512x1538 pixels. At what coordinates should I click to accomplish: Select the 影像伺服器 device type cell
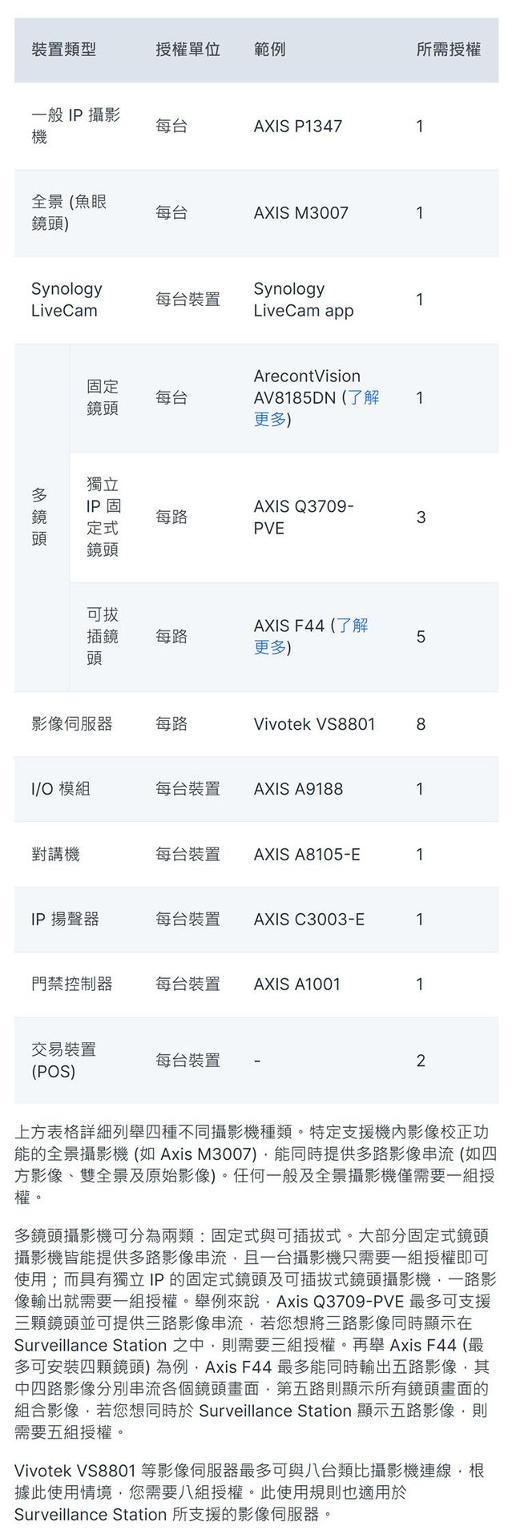(72, 724)
